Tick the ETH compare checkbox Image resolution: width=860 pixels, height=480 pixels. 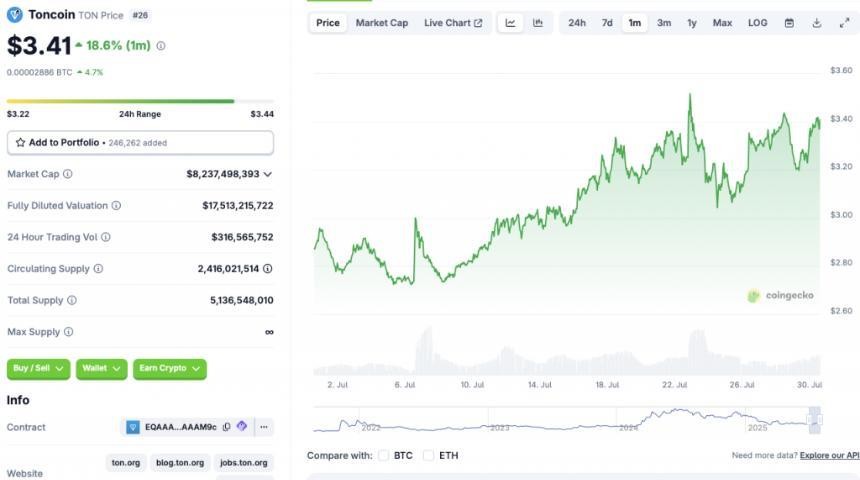428,455
